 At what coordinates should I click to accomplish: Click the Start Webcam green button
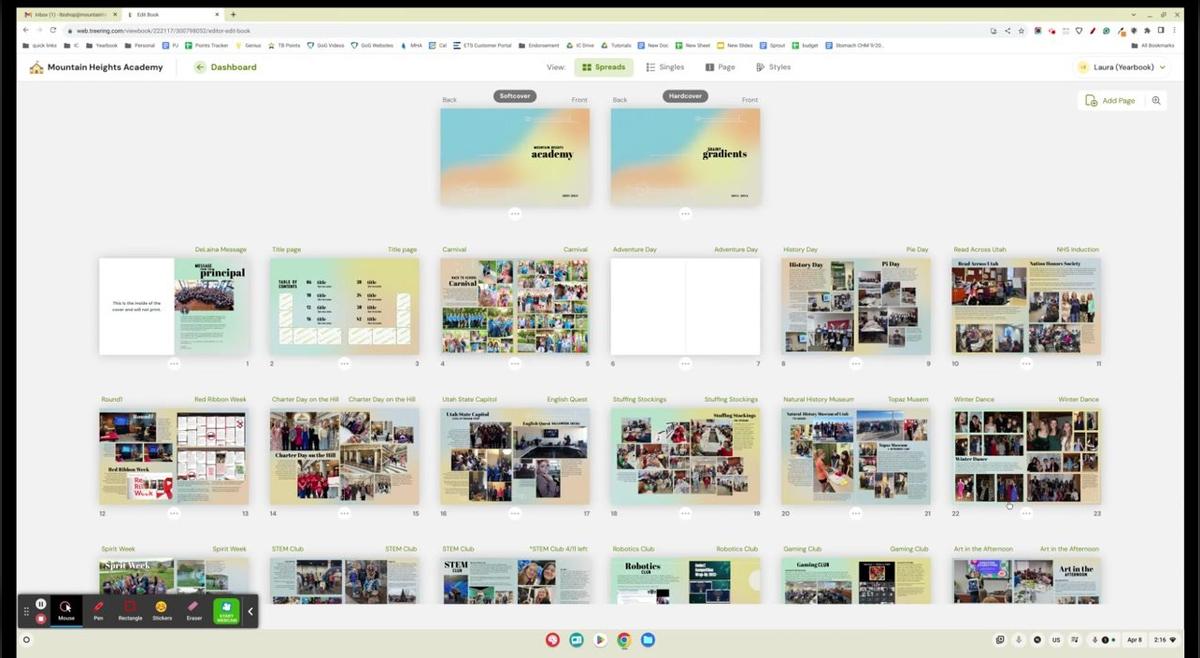point(227,610)
